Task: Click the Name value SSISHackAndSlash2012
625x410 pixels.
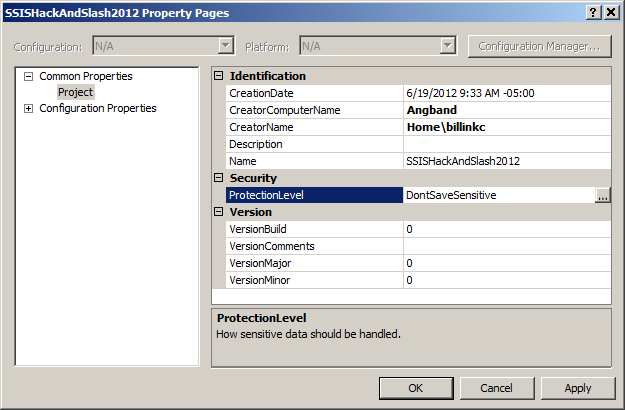Action: point(463,161)
